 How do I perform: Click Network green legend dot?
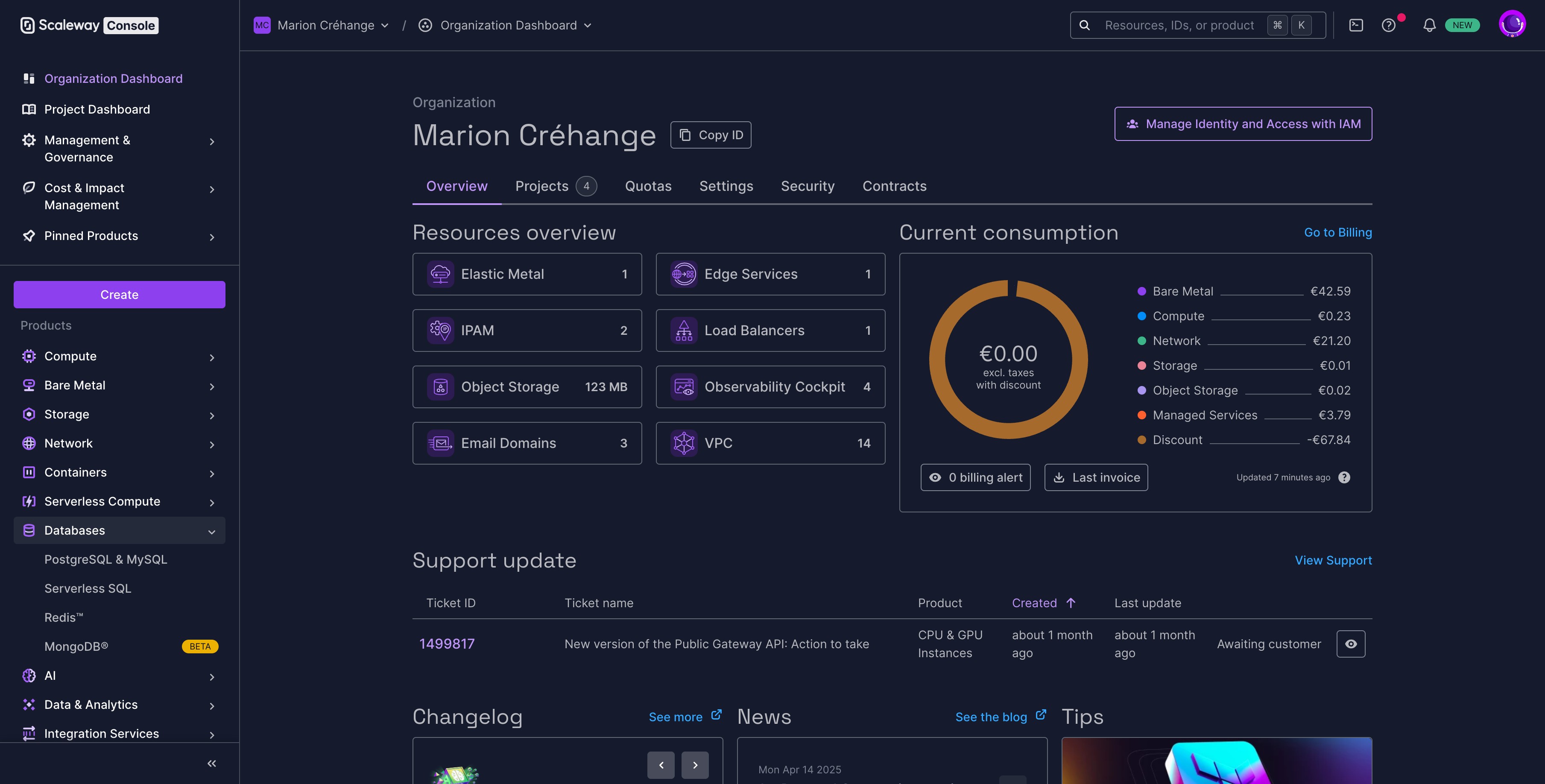pyautogui.click(x=1141, y=341)
